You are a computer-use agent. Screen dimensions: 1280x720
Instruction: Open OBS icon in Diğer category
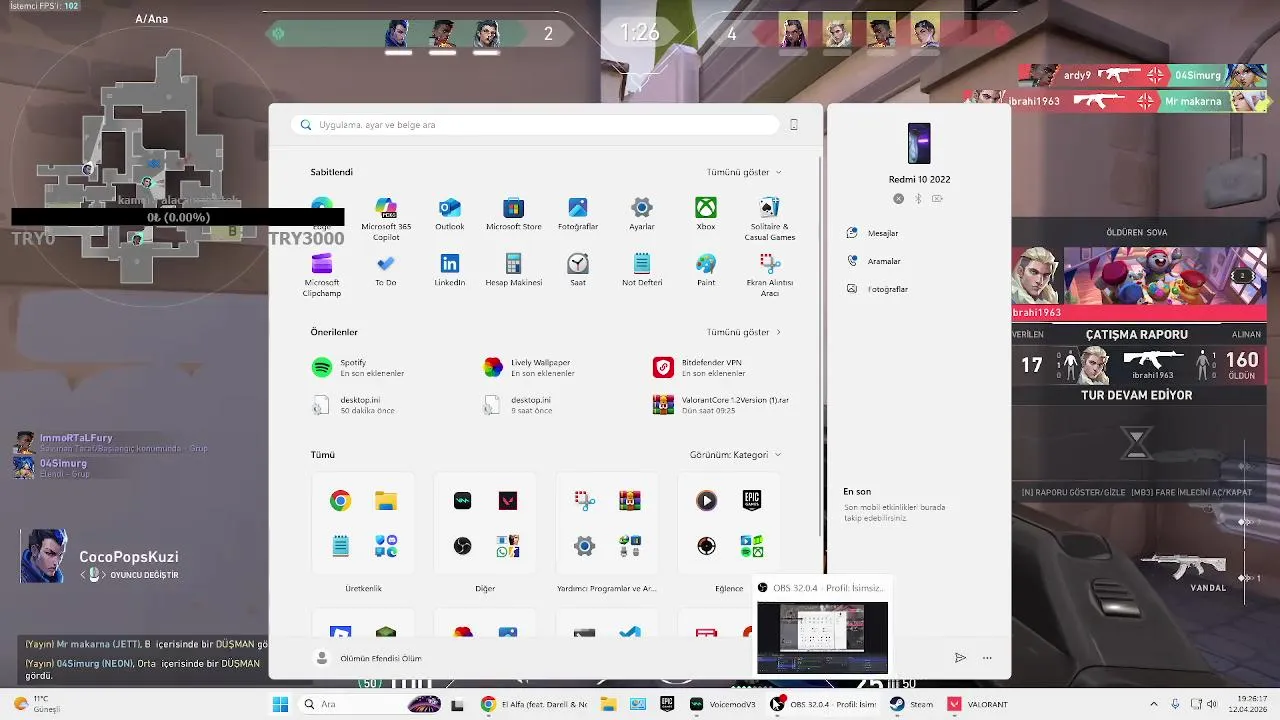(x=463, y=546)
